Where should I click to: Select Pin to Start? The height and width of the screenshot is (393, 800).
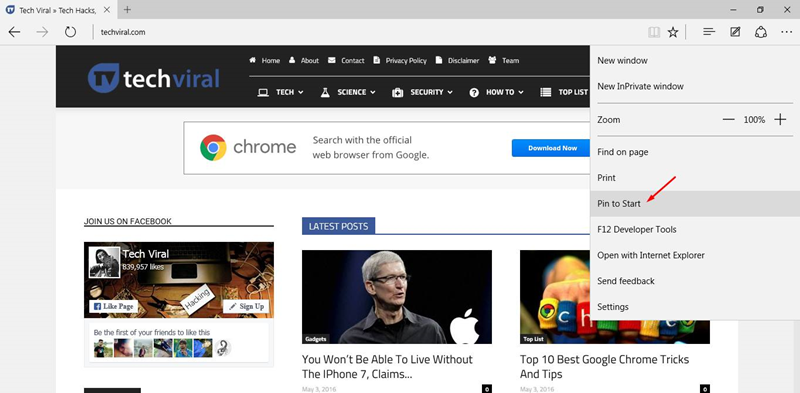click(x=695, y=204)
